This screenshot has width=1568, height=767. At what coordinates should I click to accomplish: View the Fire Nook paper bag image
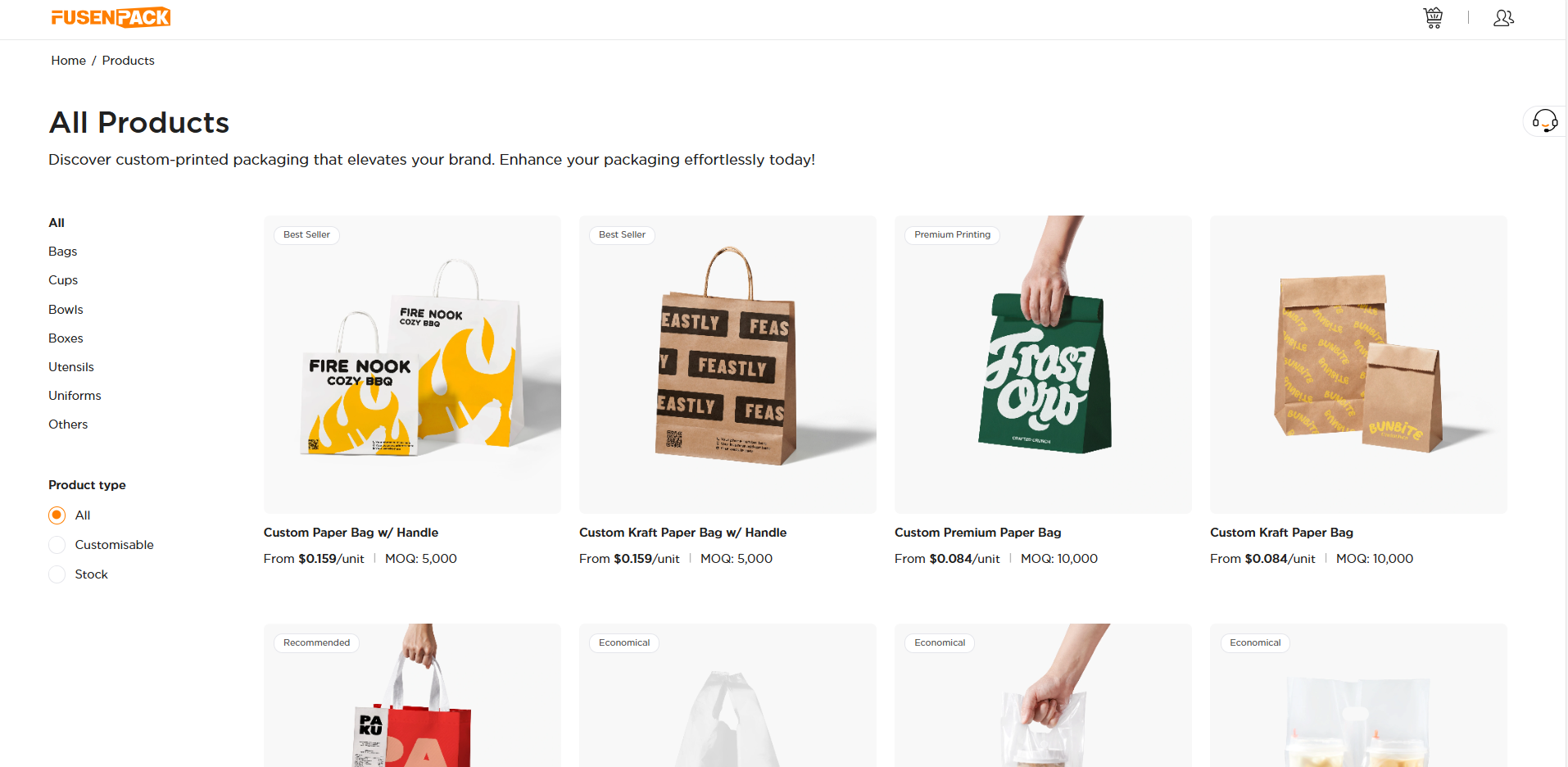pos(412,365)
